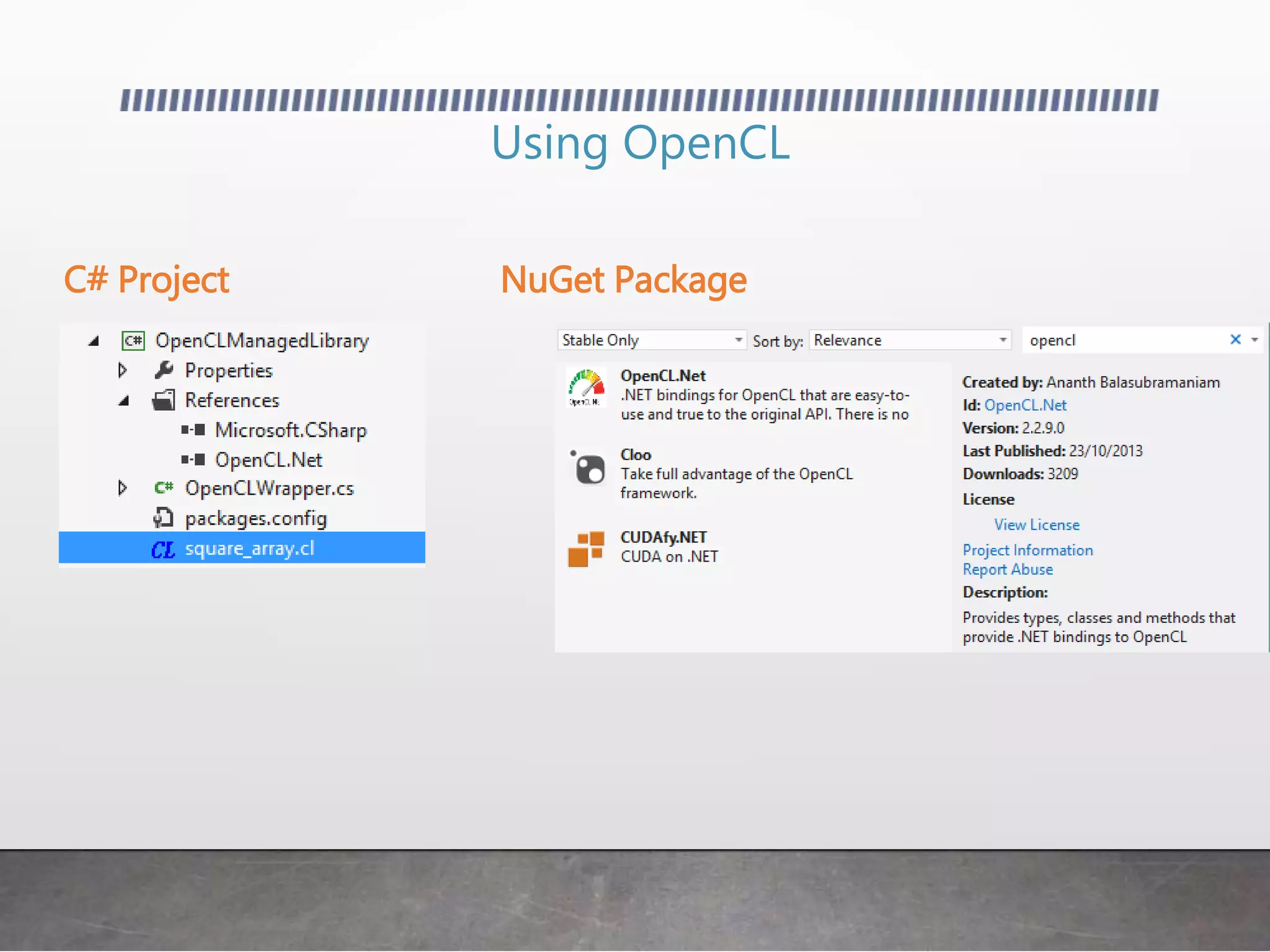Viewport: 1270px width, 952px height.
Task: Expand the OpenCLWrapper.cs node
Action: click(x=123, y=488)
